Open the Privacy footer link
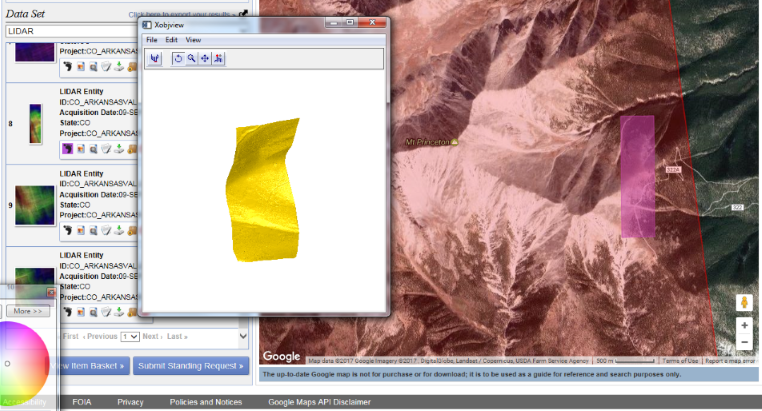This screenshot has width=762, height=411. pos(130,402)
